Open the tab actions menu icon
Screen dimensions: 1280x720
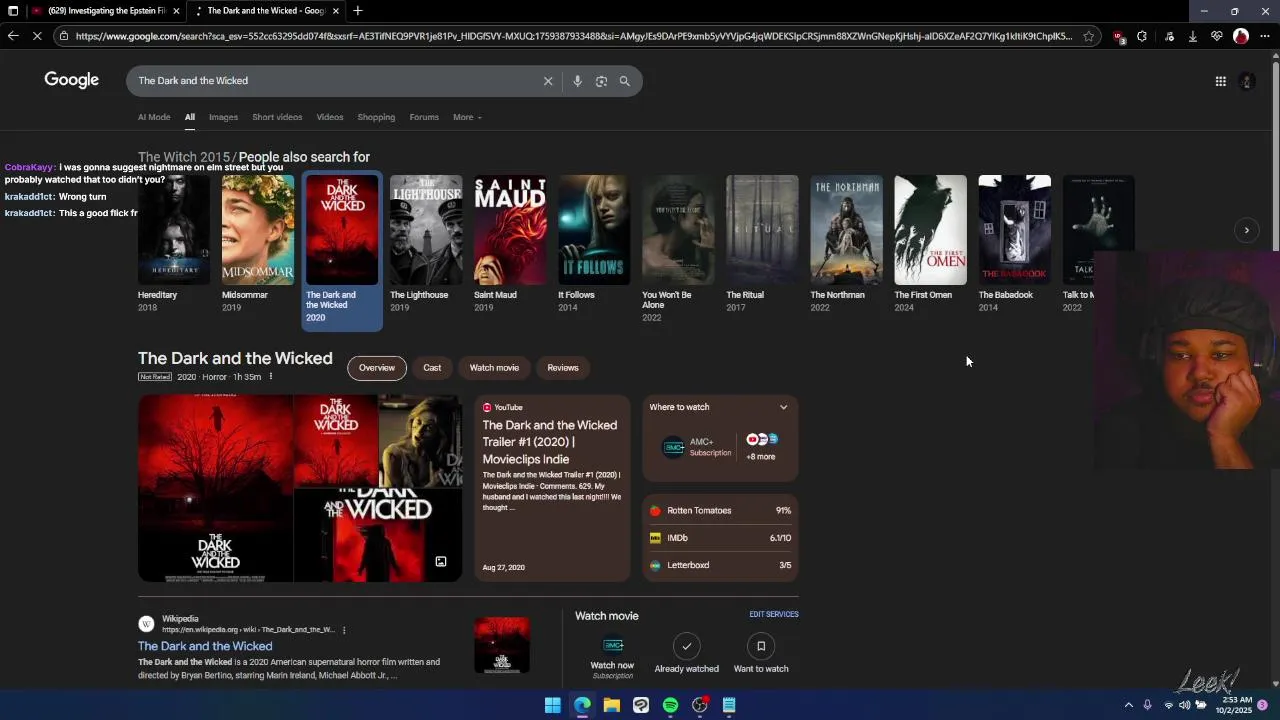[x=12, y=11]
